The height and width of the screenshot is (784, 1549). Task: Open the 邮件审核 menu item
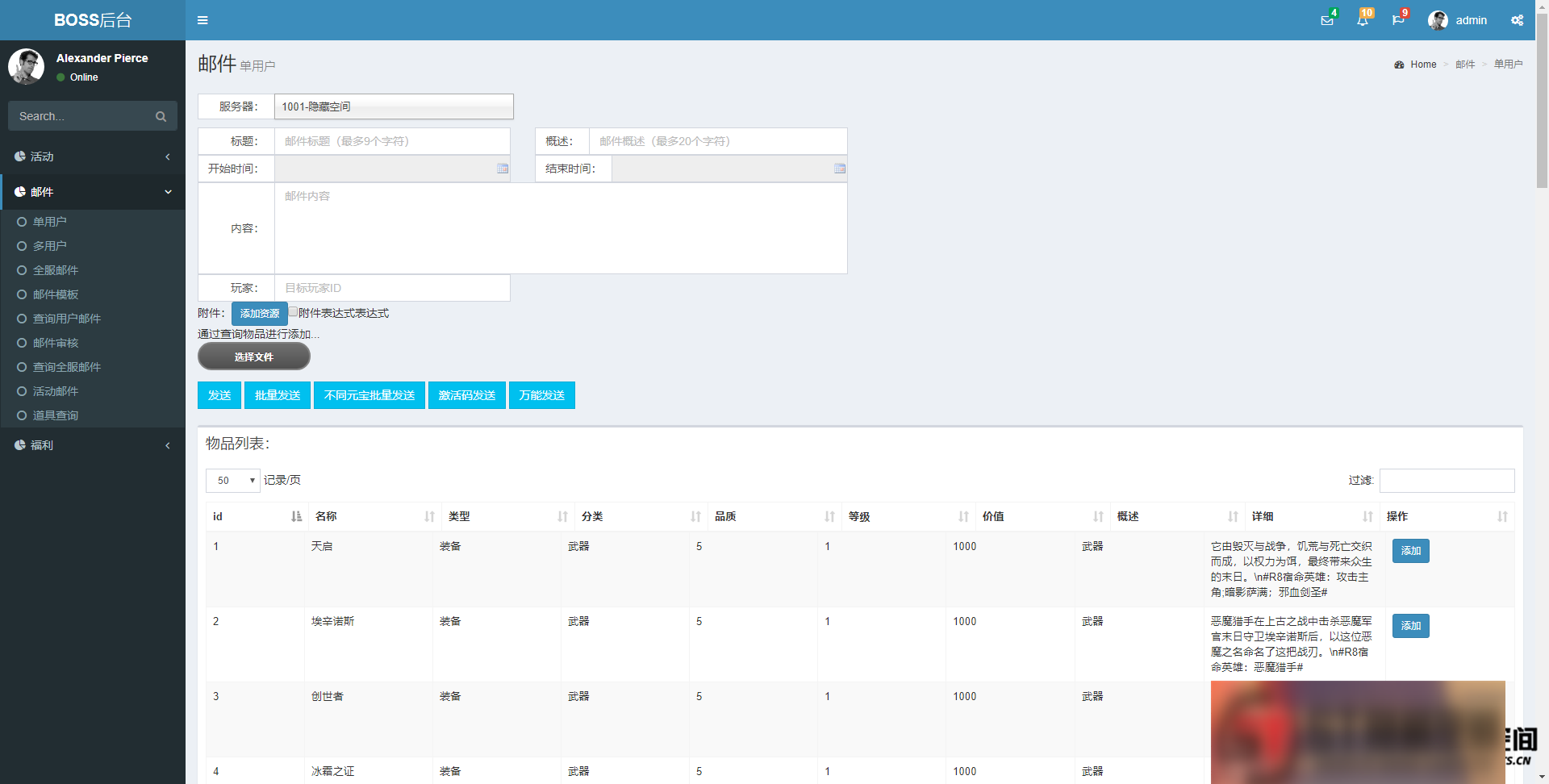56,343
